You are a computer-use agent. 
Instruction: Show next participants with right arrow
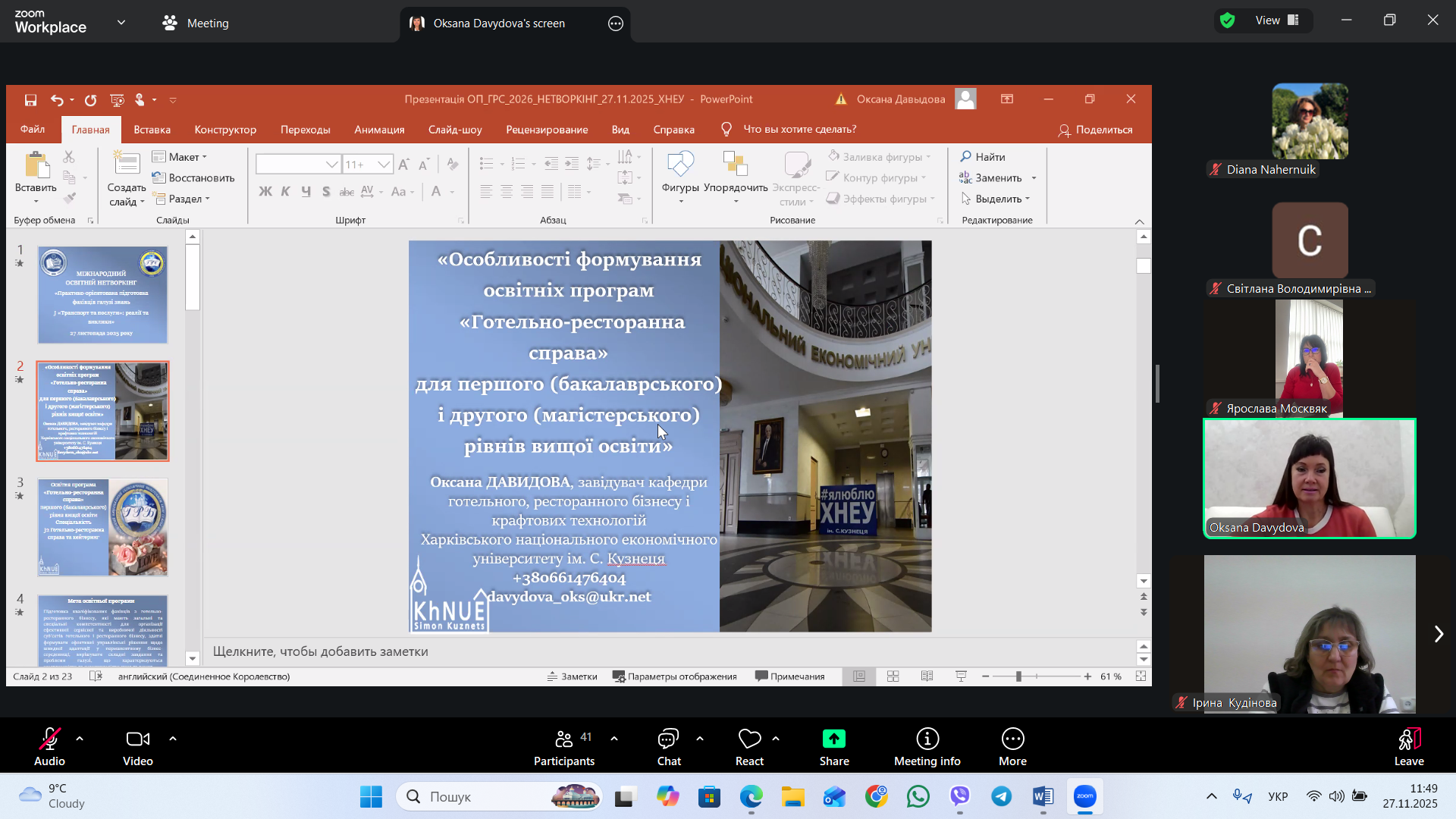(x=1439, y=634)
